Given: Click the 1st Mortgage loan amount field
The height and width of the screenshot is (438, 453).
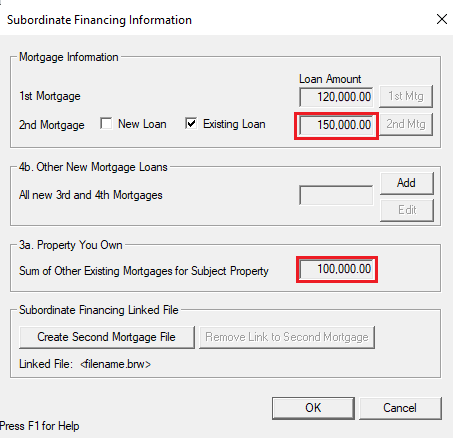Looking at the screenshot, I should [336, 97].
